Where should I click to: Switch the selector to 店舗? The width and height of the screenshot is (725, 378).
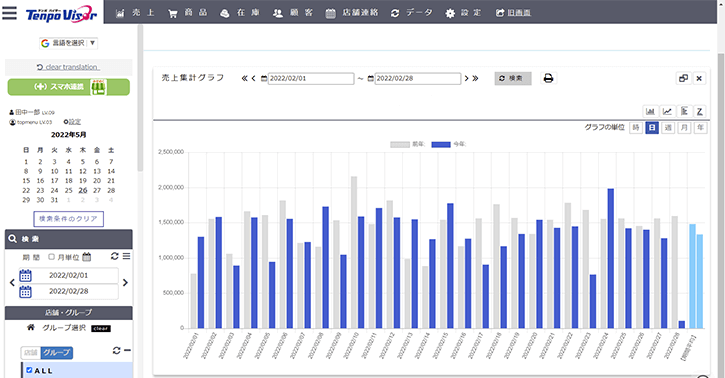(x=31, y=353)
